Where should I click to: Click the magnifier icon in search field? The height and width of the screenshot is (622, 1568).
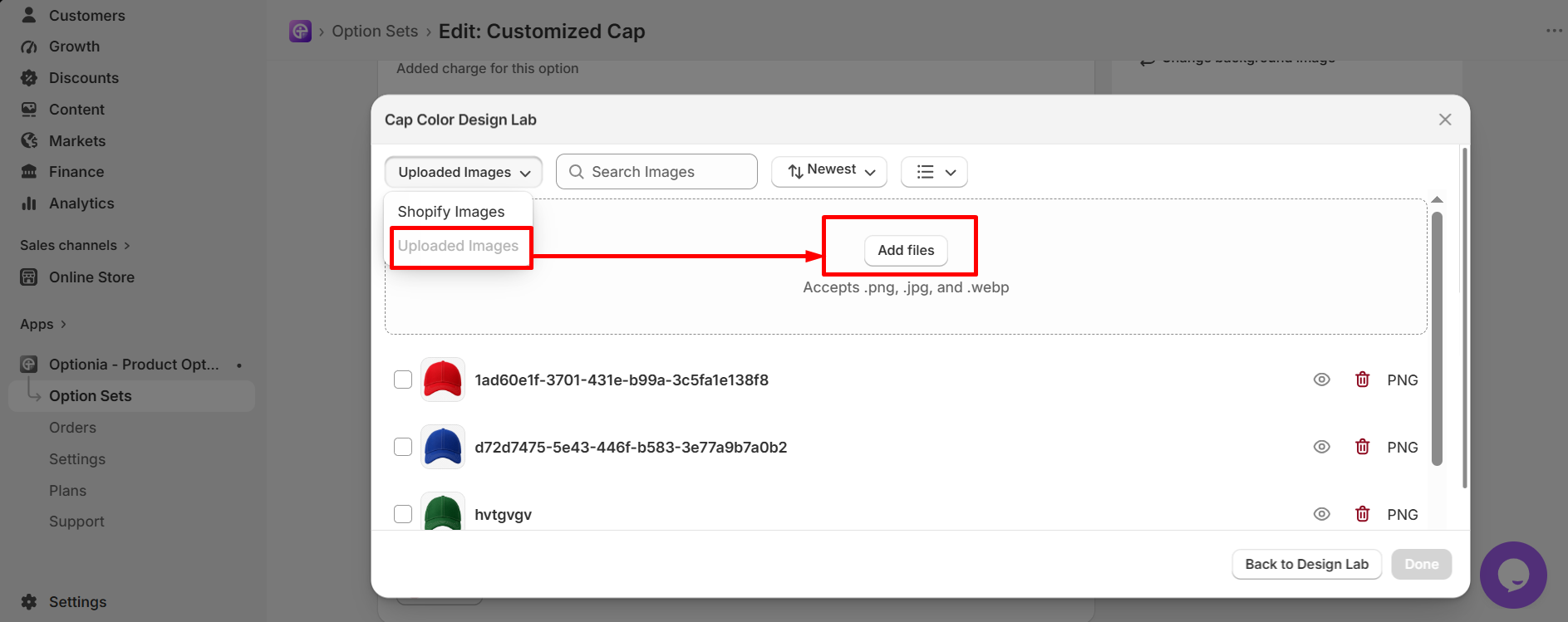click(576, 172)
